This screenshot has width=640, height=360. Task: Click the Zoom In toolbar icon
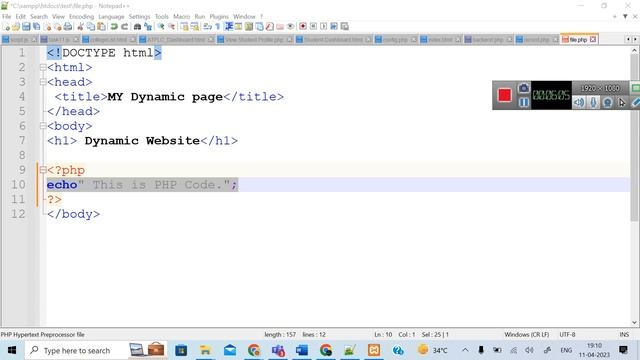(x=161, y=27)
